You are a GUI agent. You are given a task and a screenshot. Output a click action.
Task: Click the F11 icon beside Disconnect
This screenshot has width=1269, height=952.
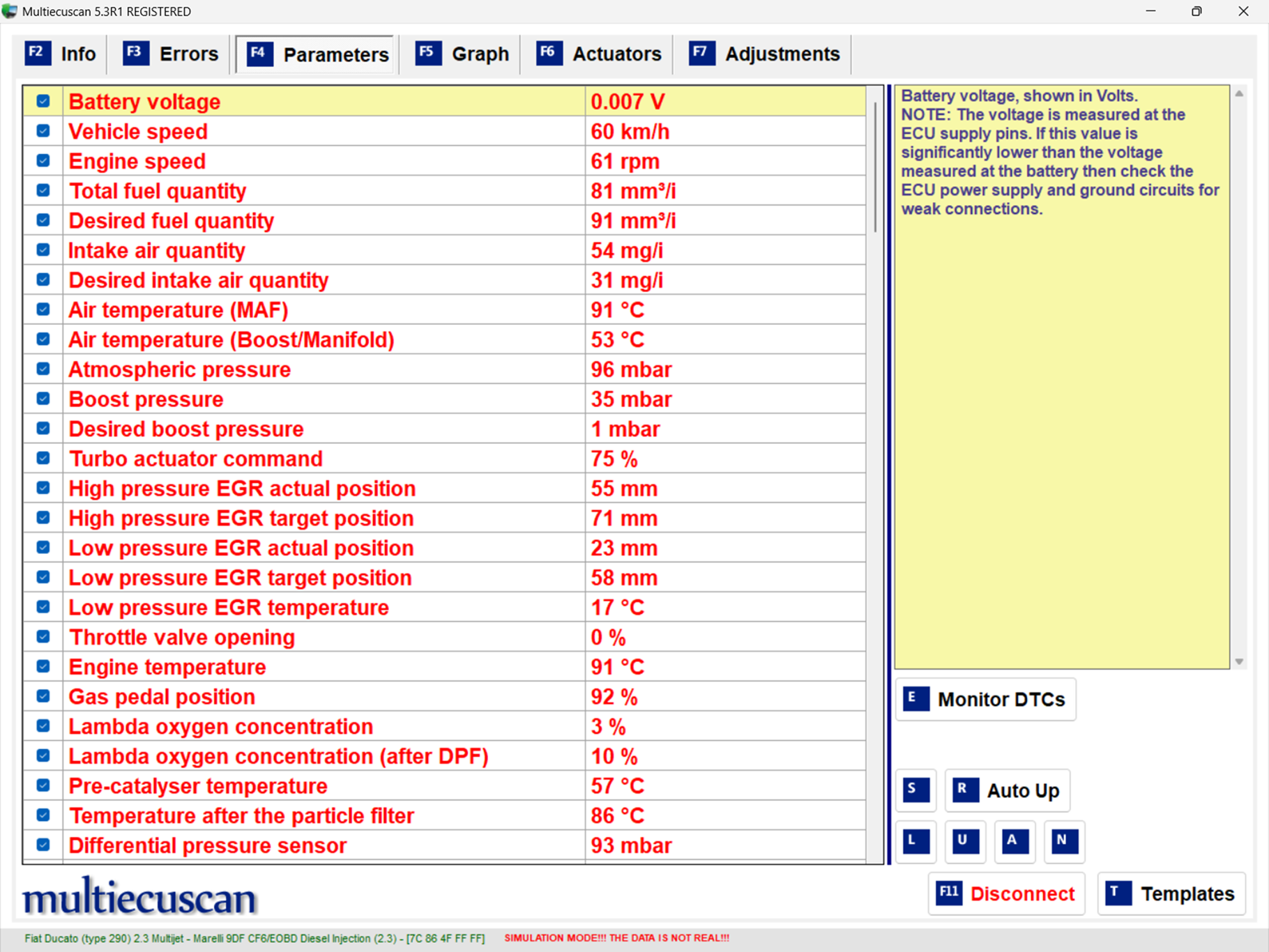click(949, 893)
